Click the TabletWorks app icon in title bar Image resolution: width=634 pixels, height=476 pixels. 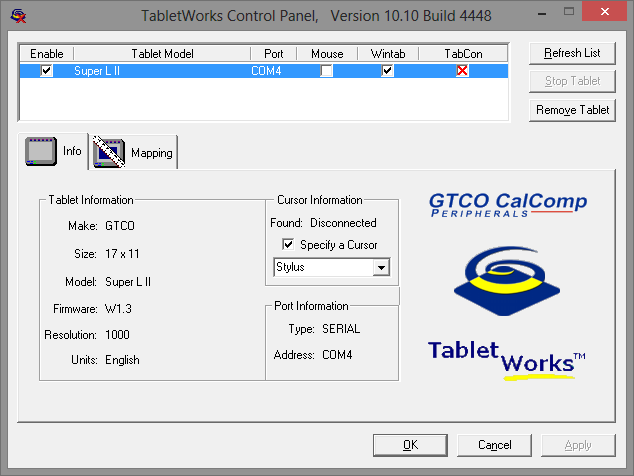16,15
